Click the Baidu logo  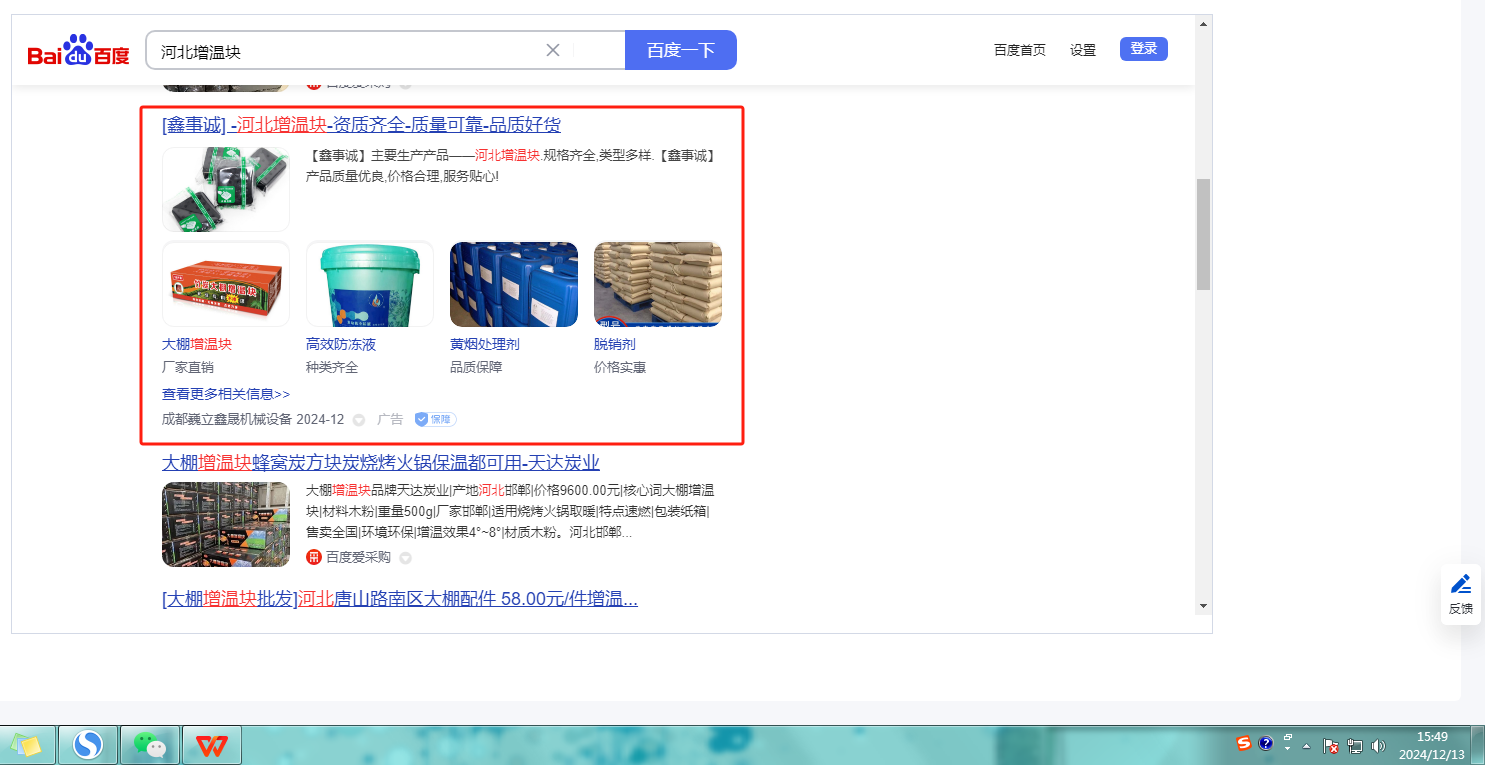[78, 50]
